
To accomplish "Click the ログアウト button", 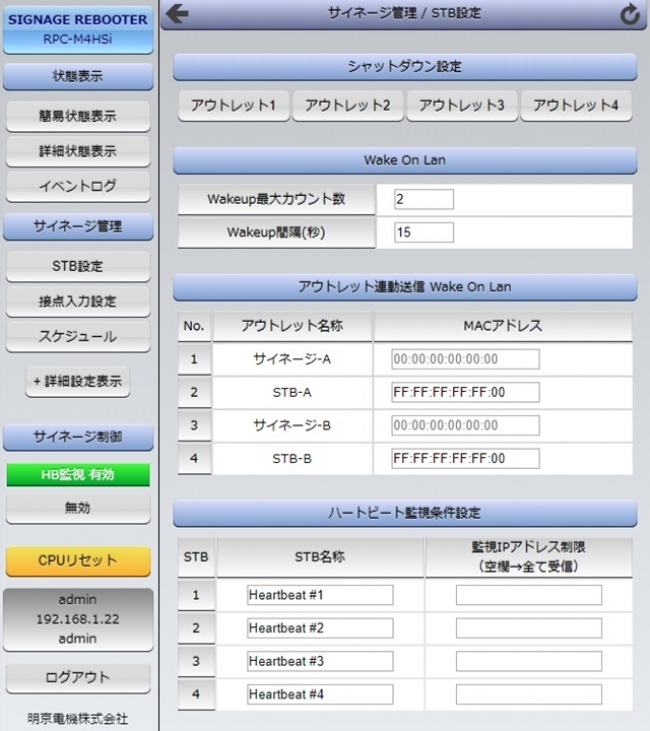I will (78, 678).
